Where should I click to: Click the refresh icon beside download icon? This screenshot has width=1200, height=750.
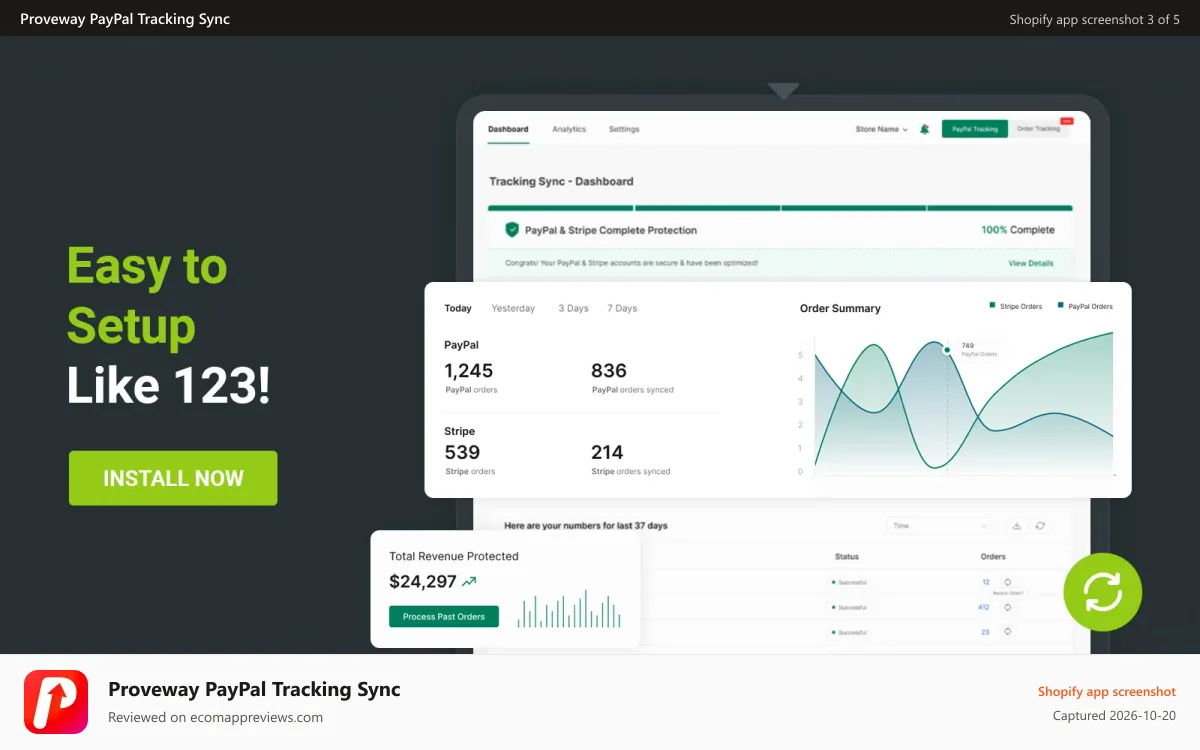pyautogui.click(x=1040, y=525)
